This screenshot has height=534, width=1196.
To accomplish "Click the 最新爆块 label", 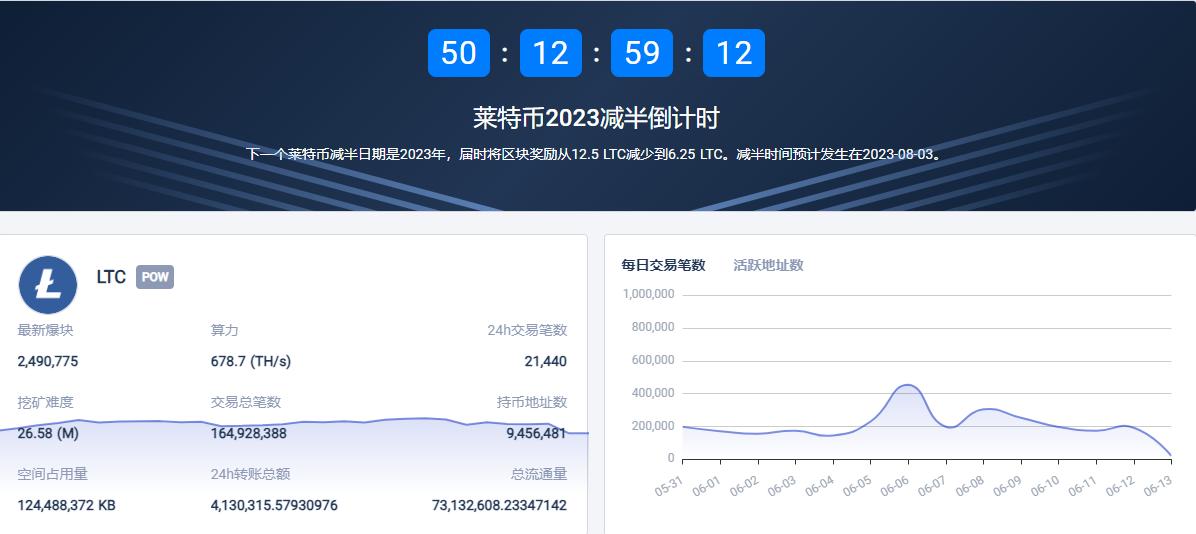I will coord(46,330).
